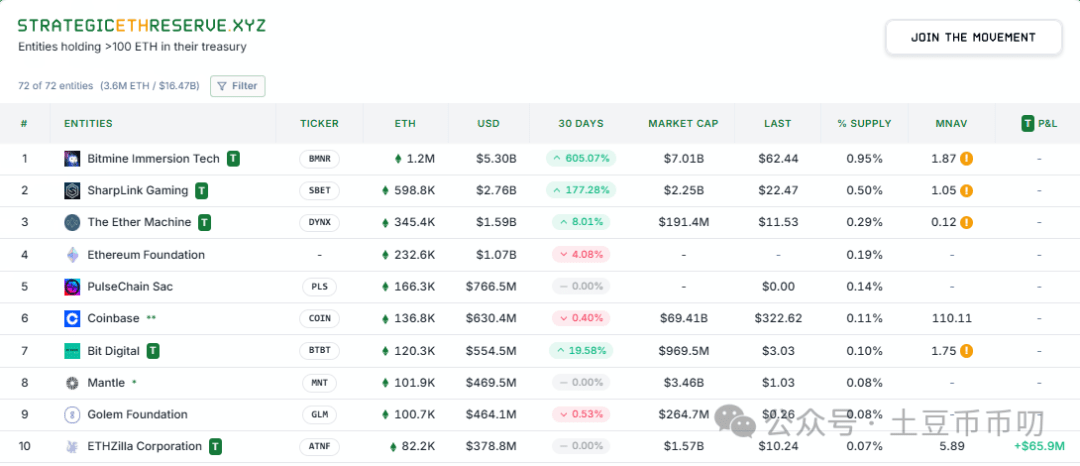Viewport: 1080px width, 466px height.
Task: Click the +$65.9M P&L value
Action: point(1039,447)
